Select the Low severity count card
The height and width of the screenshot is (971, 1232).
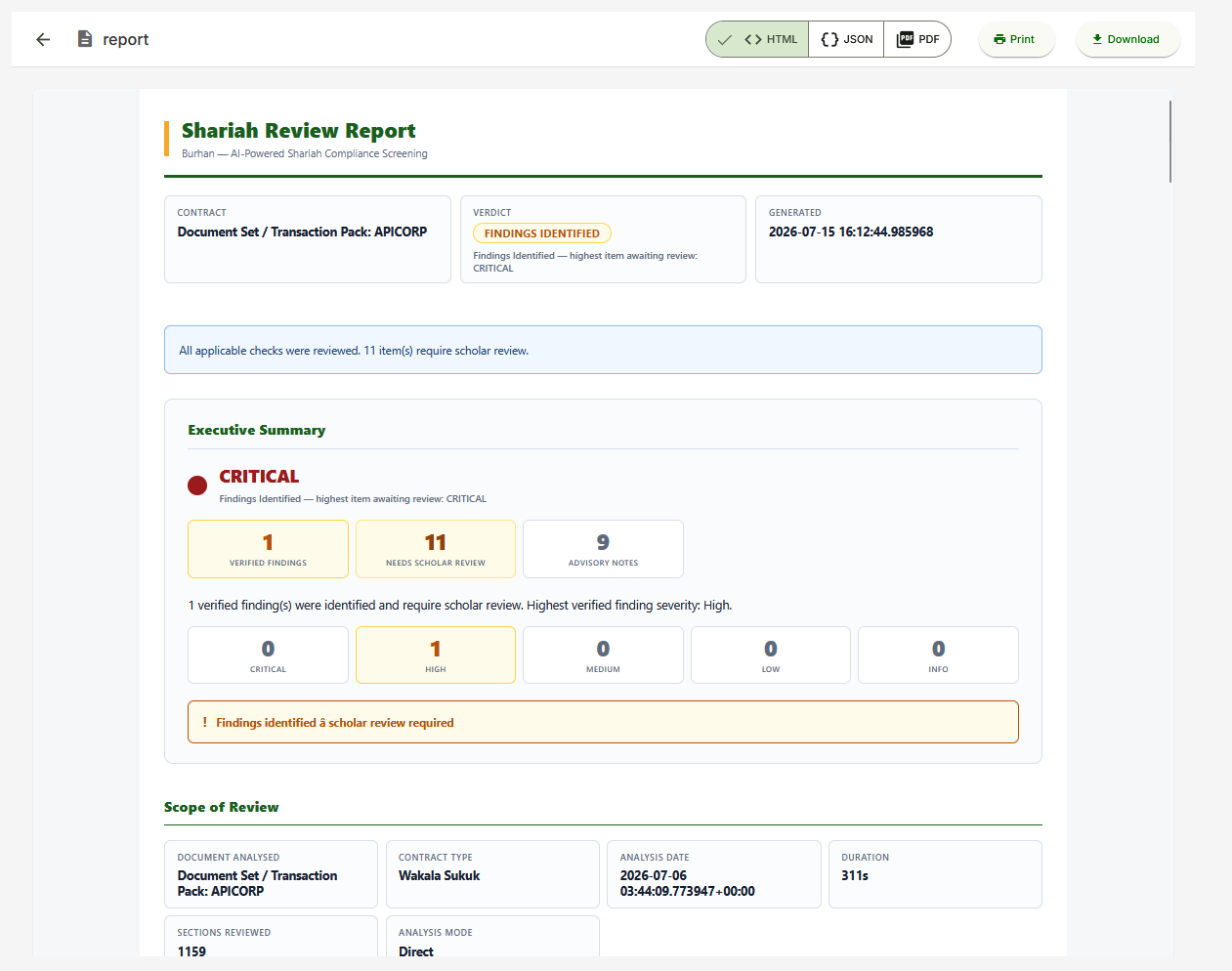tap(771, 654)
